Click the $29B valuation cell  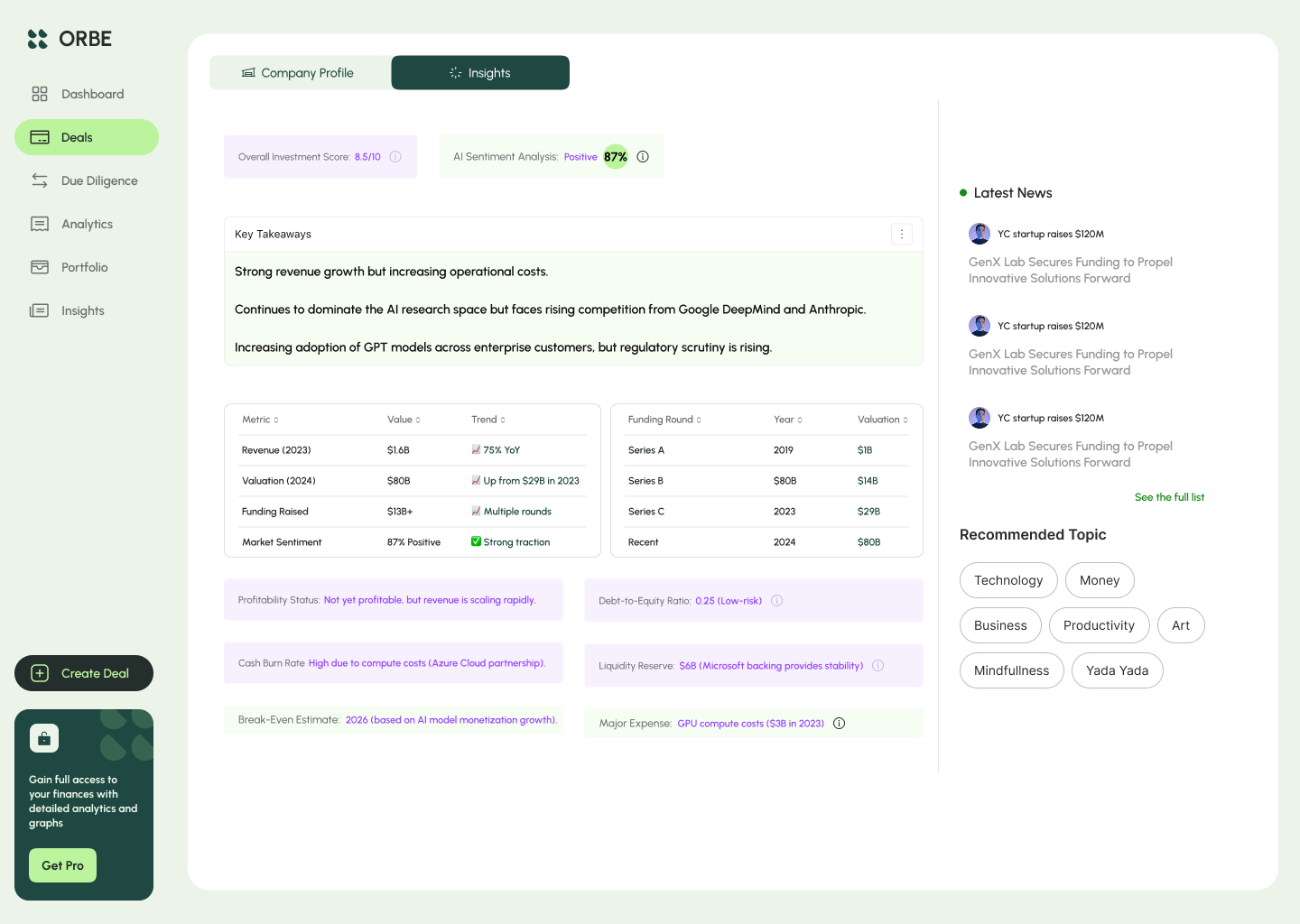(x=868, y=512)
